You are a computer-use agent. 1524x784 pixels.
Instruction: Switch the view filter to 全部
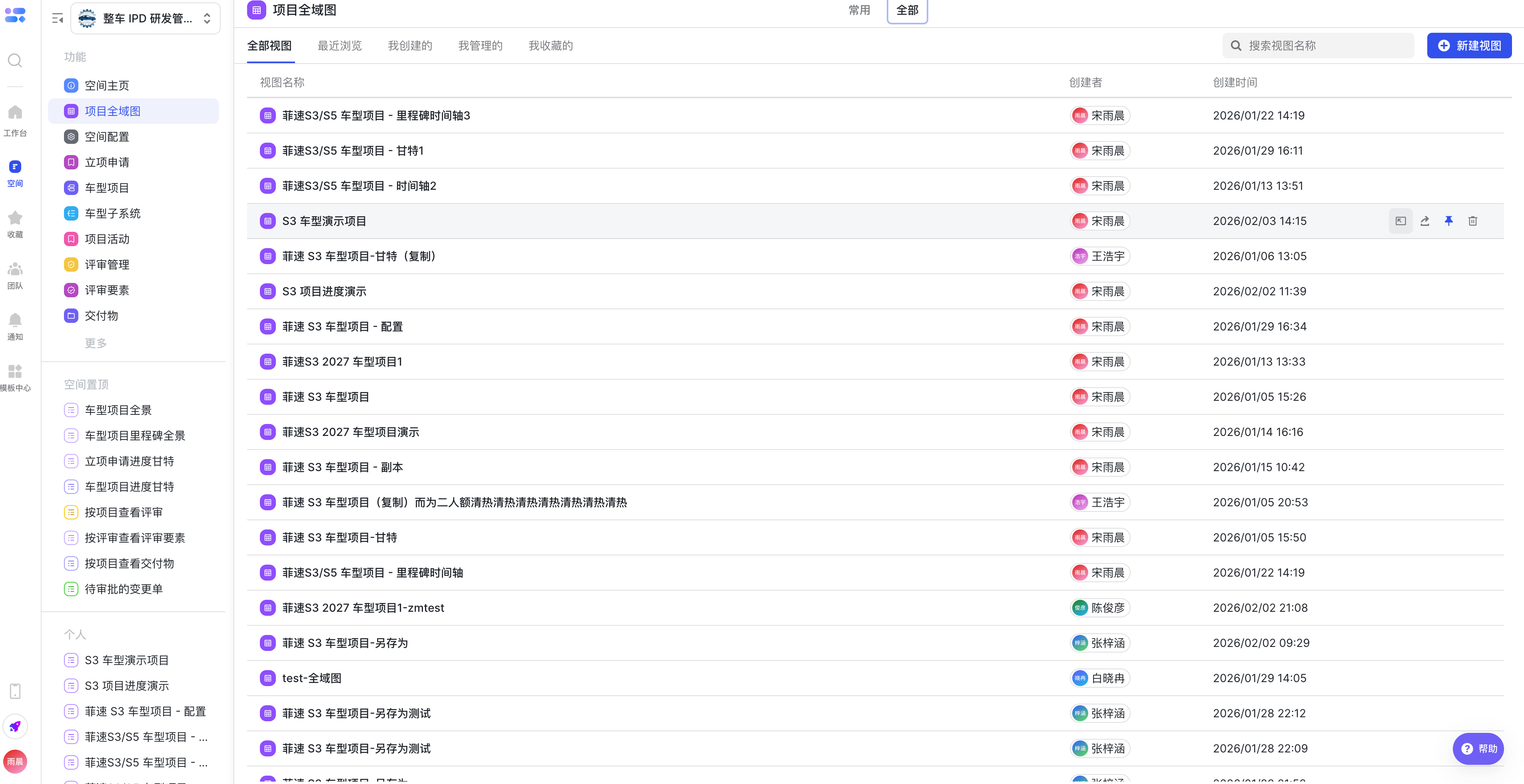[907, 10]
